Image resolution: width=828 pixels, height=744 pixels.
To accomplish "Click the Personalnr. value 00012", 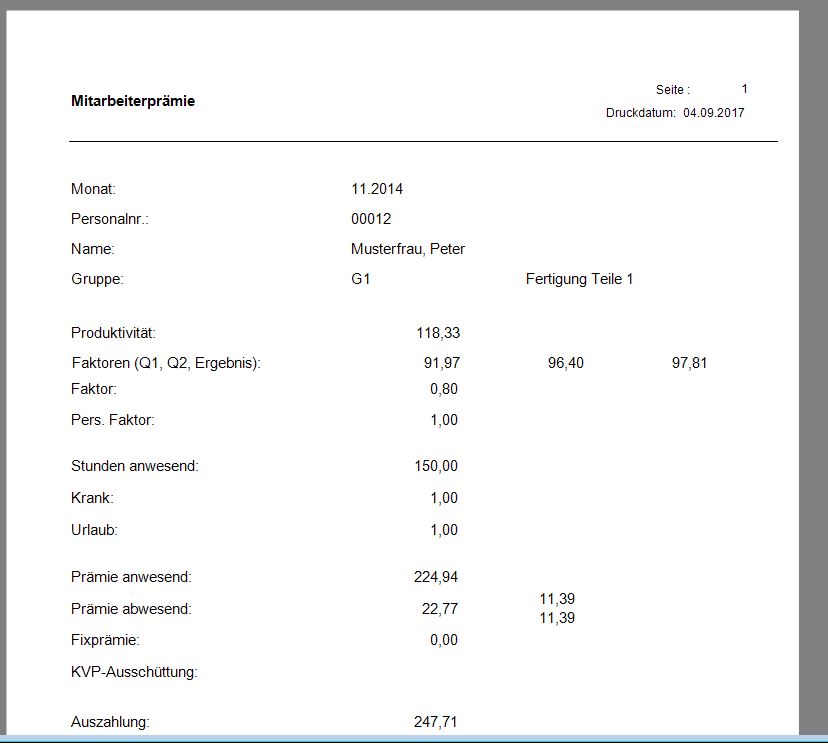I will pyautogui.click(x=370, y=218).
